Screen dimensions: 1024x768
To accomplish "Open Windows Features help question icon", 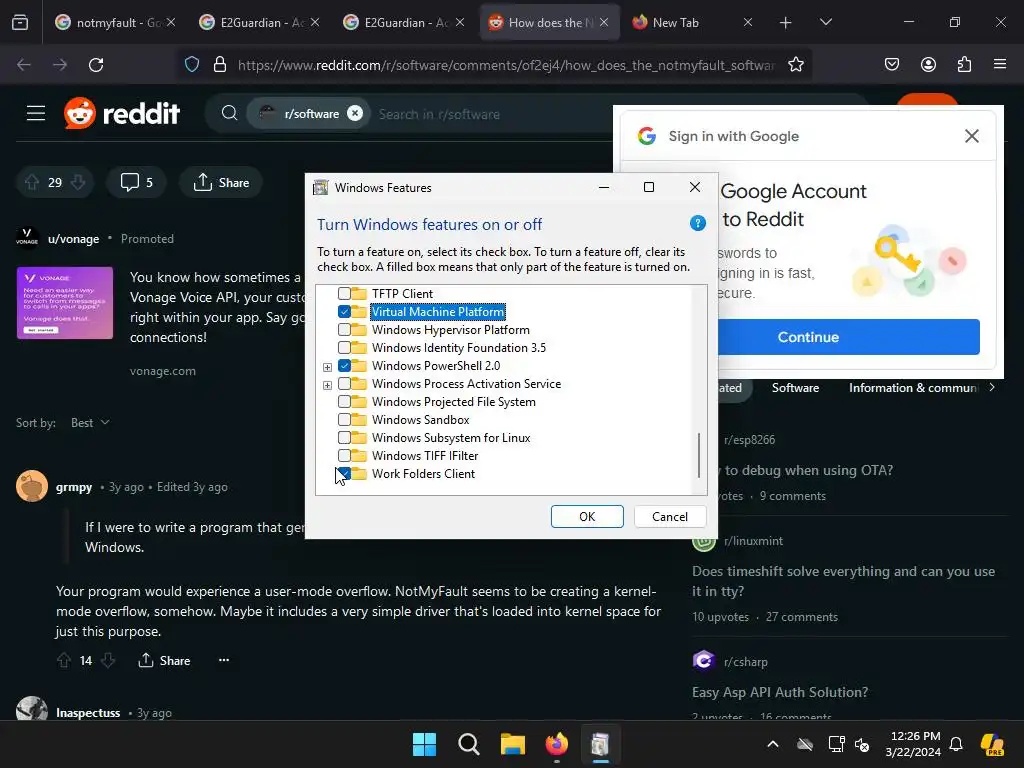I will (x=697, y=223).
